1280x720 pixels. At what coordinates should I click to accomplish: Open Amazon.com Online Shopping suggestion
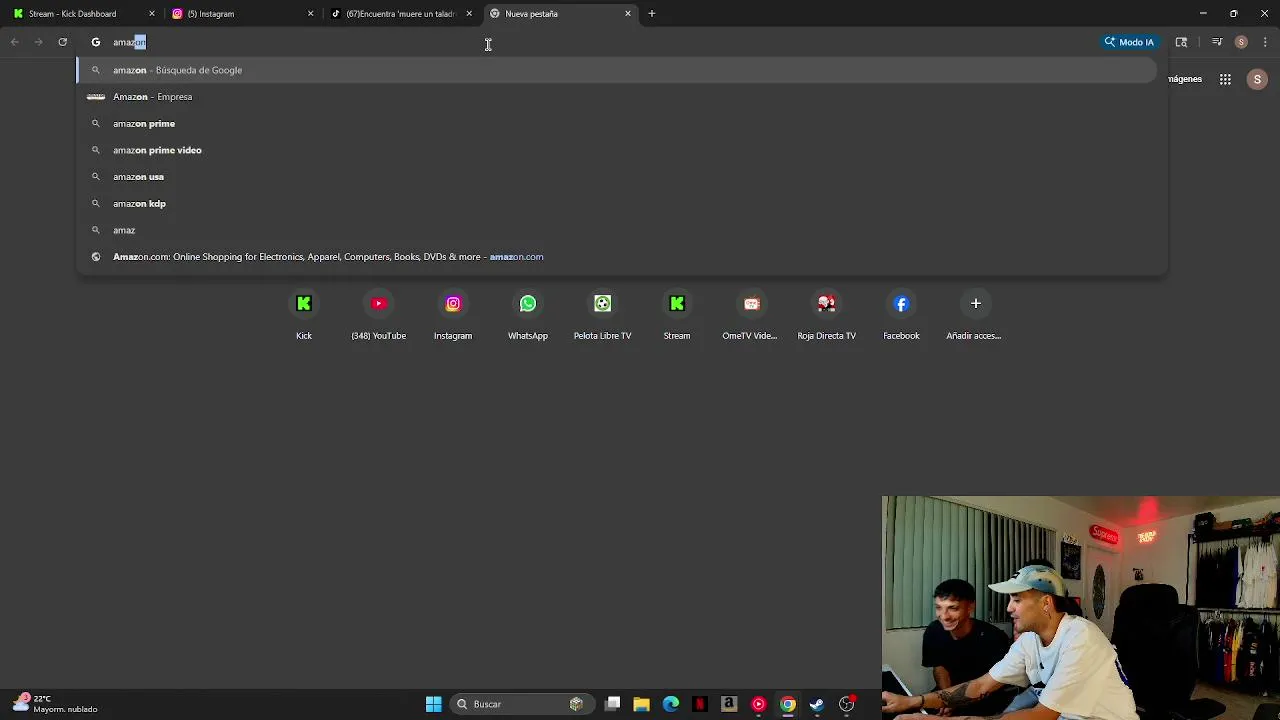616,257
